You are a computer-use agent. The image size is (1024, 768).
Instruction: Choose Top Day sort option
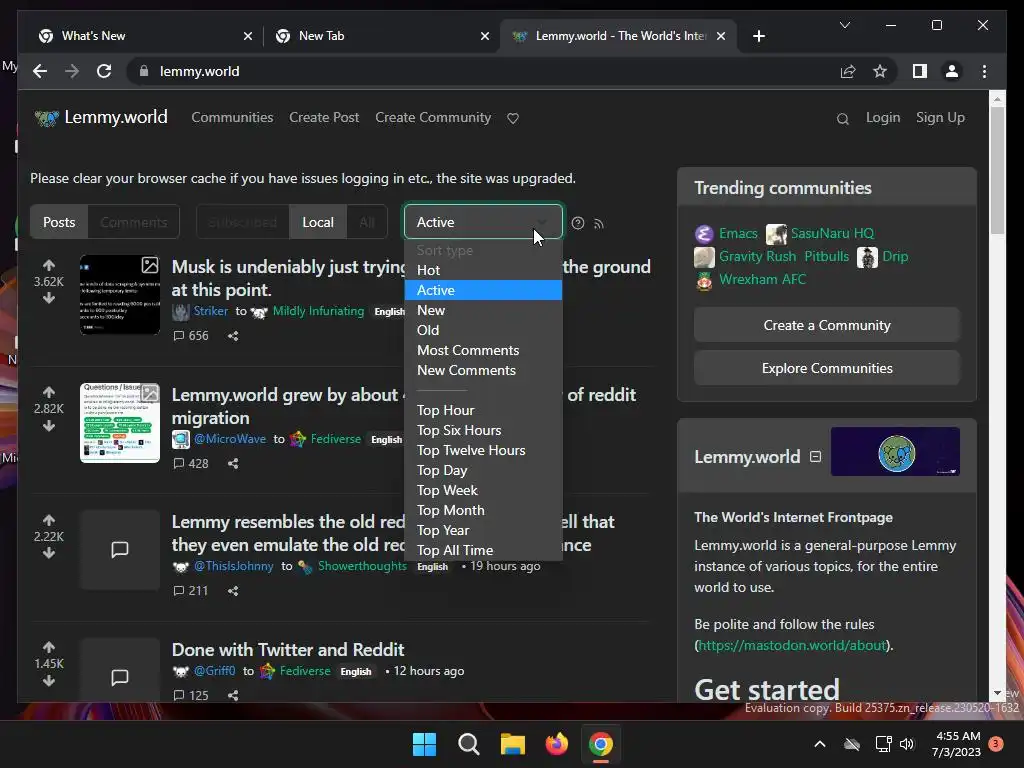pos(483,470)
